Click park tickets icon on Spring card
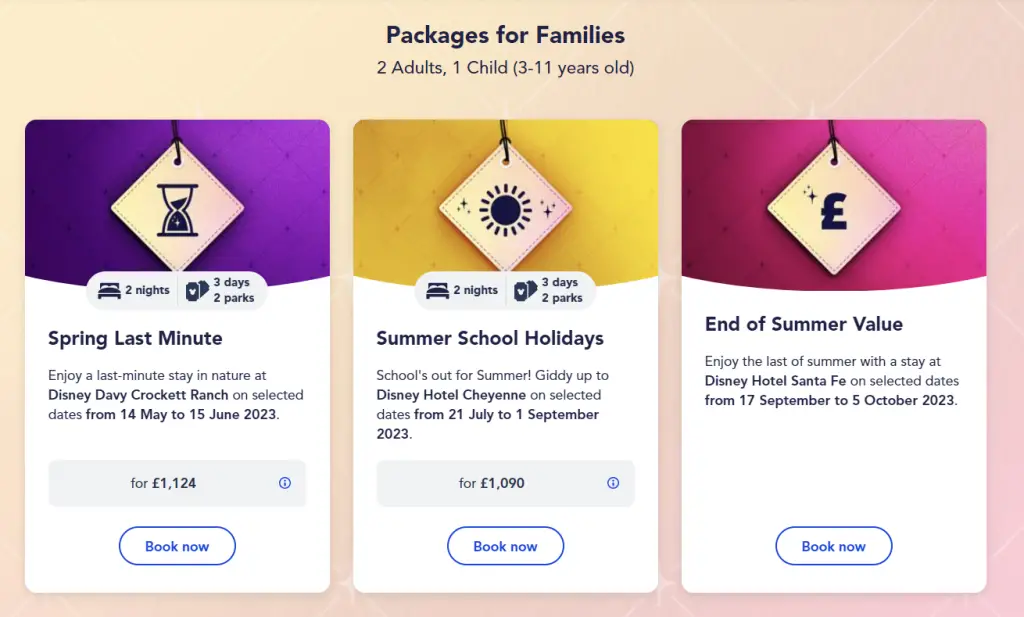1024x617 pixels. click(x=197, y=291)
